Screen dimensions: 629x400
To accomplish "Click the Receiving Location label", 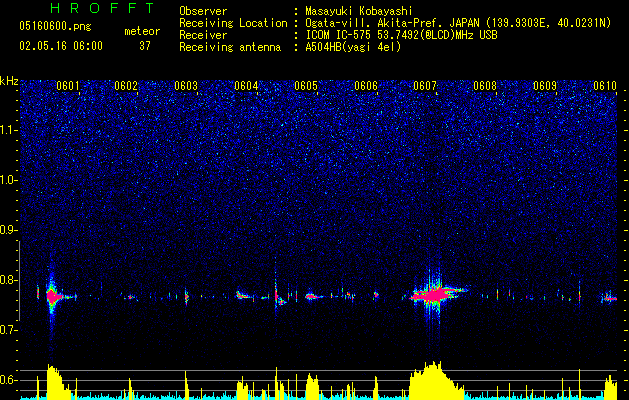I will (233, 23).
